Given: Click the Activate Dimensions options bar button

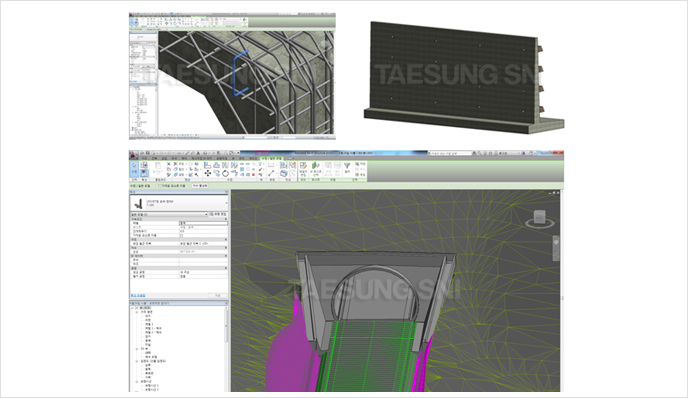Looking at the screenshot, I should (200, 186).
